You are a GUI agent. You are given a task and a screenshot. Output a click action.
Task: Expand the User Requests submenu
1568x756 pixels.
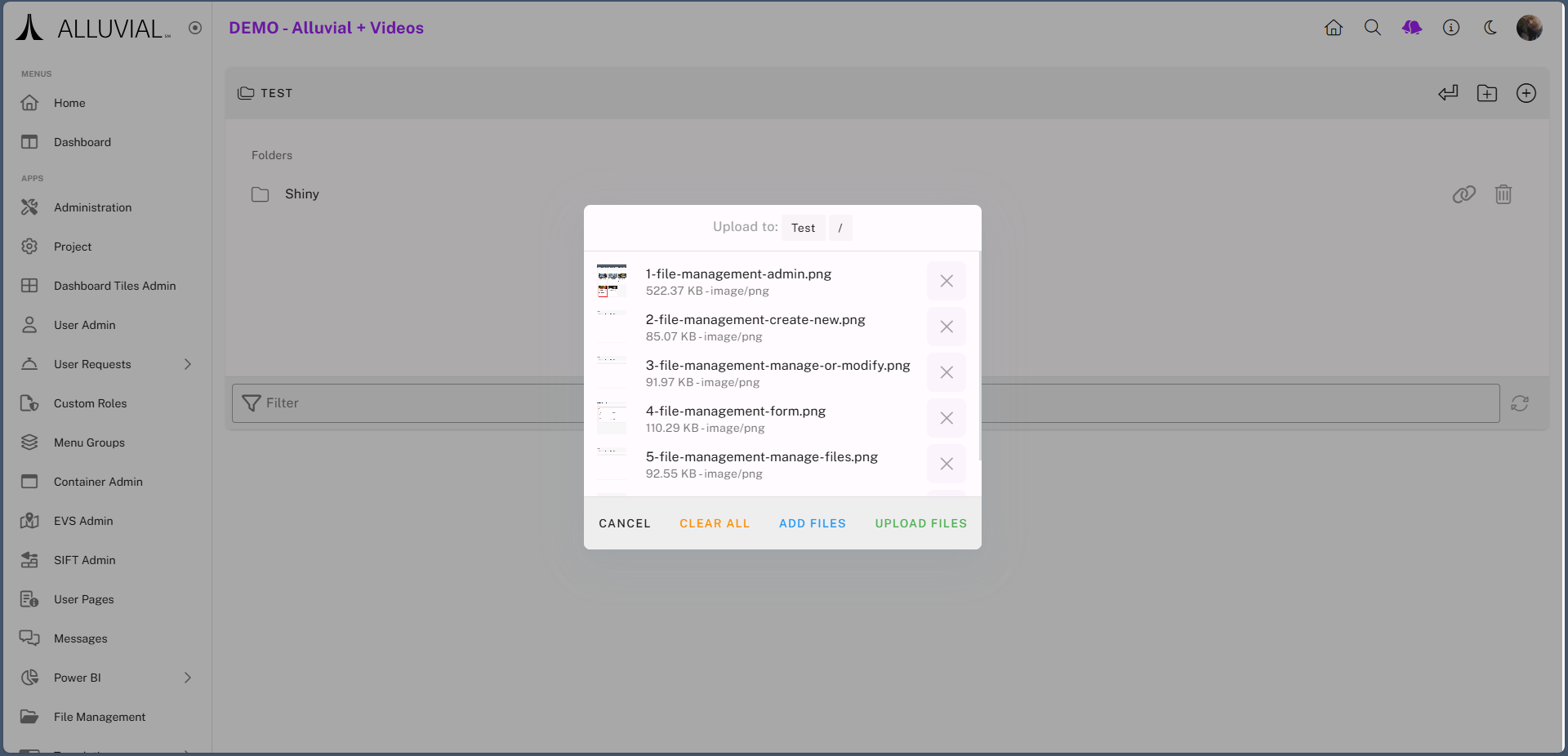(188, 364)
